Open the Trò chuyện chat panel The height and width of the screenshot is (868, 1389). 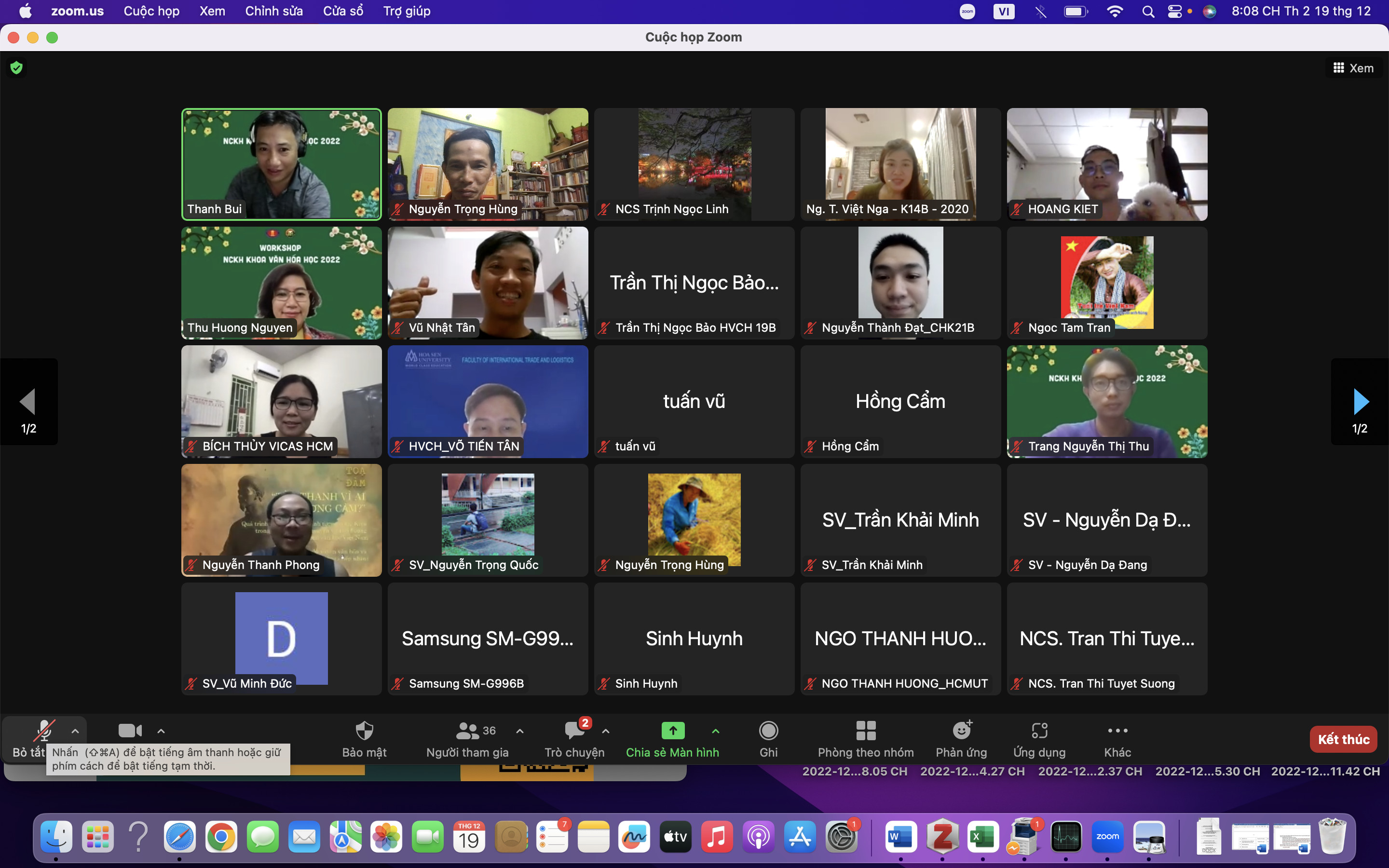pos(574,739)
